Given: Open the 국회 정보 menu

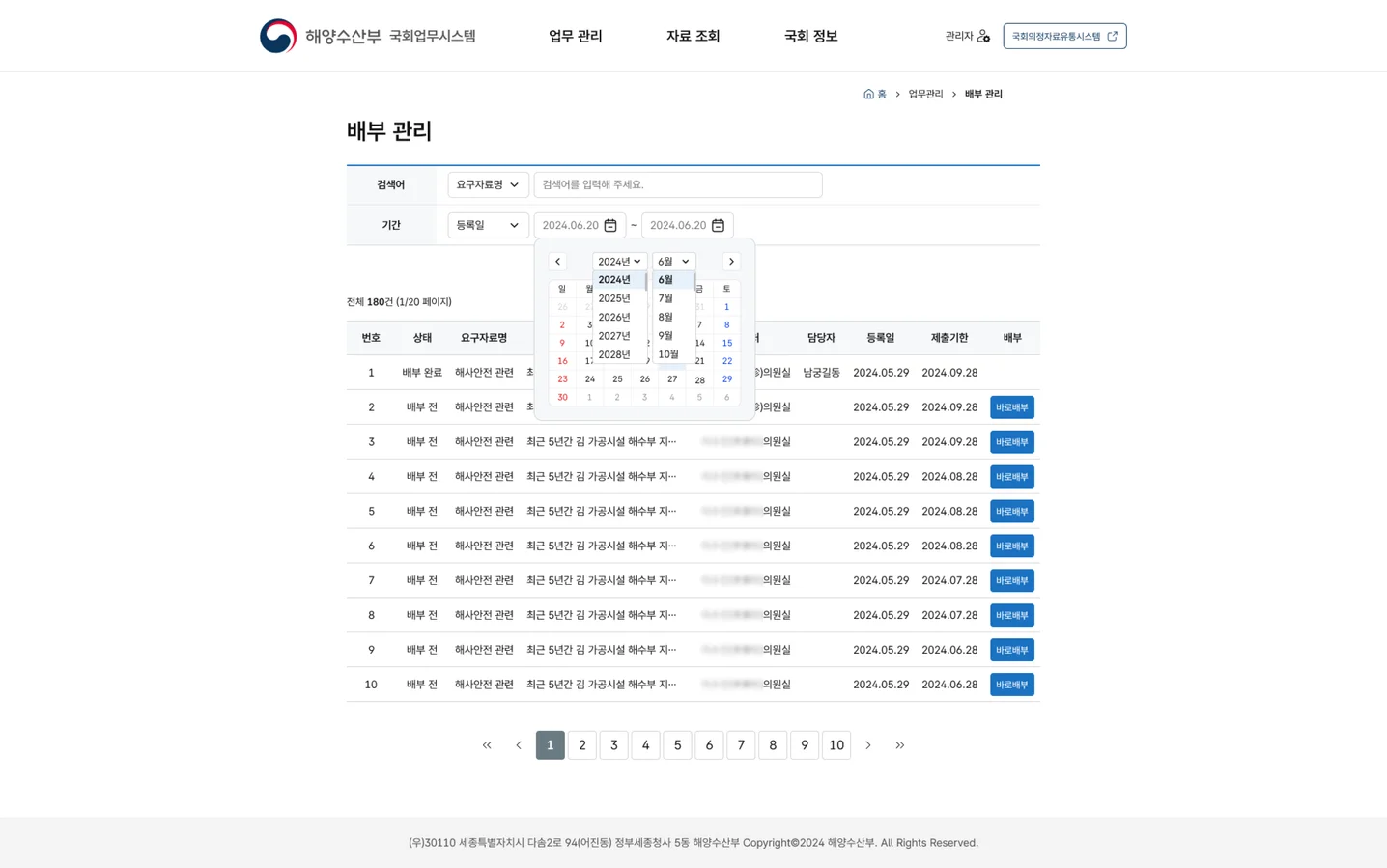Looking at the screenshot, I should pyautogui.click(x=810, y=36).
